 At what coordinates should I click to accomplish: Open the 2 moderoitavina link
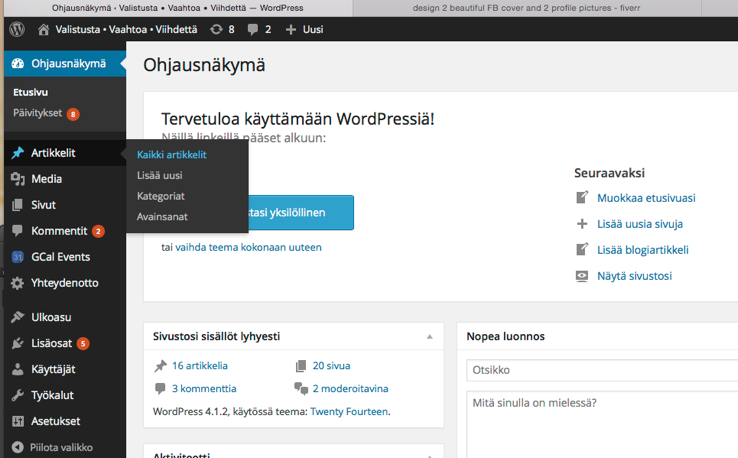350,389
